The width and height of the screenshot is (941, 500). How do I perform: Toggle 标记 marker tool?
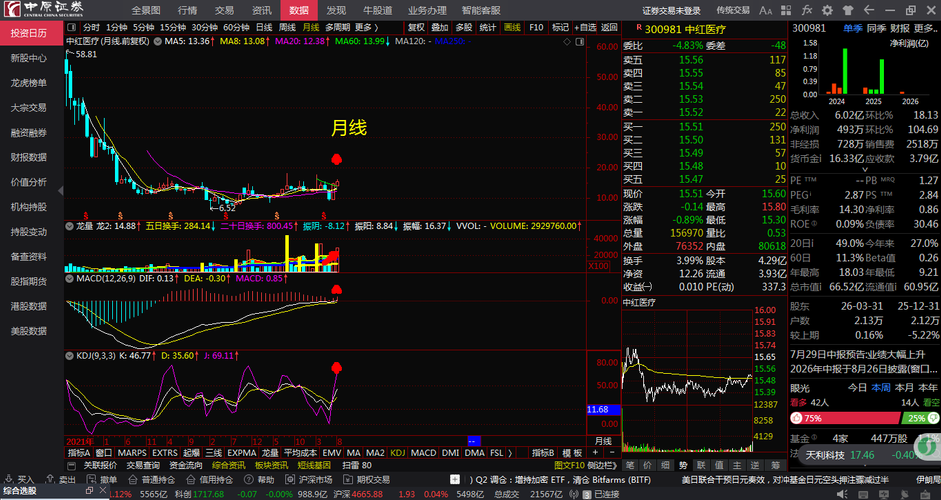pyautogui.click(x=560, y=28)
